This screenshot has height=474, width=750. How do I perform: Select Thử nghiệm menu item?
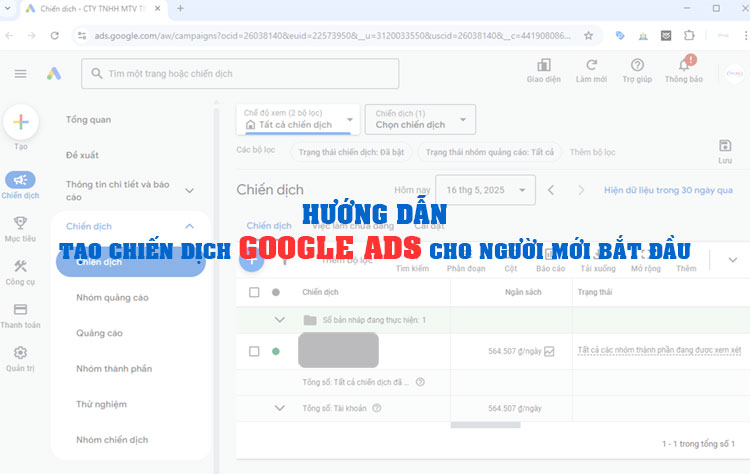click(101, 404)
